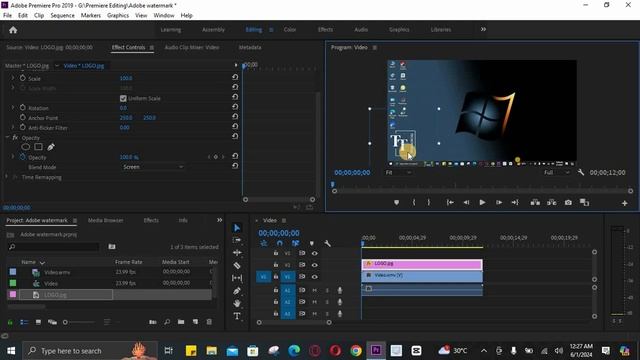The width and height of the screenshot is (640, 360).
Task: Click pink label swatch of LOGO.jpg
Action: click(x=13, y=294)
